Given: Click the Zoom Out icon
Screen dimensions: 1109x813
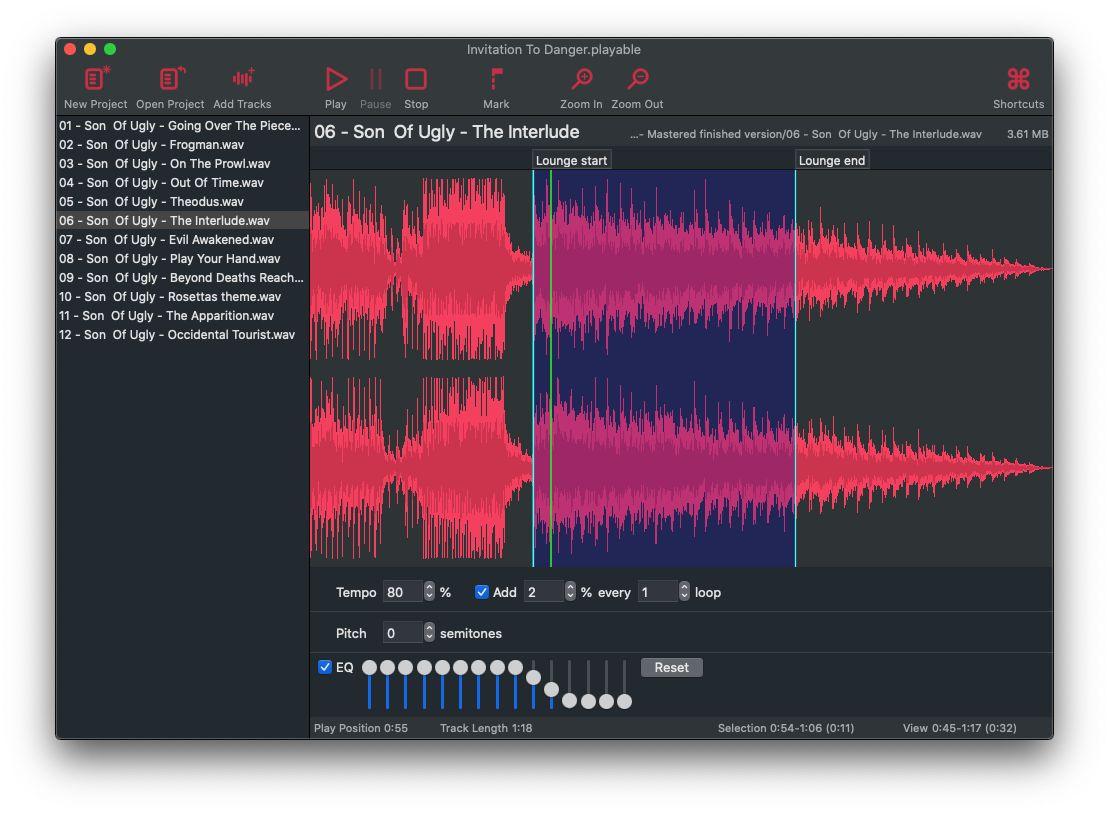Looking at the screenshot, I should click(x=637, y=80).
